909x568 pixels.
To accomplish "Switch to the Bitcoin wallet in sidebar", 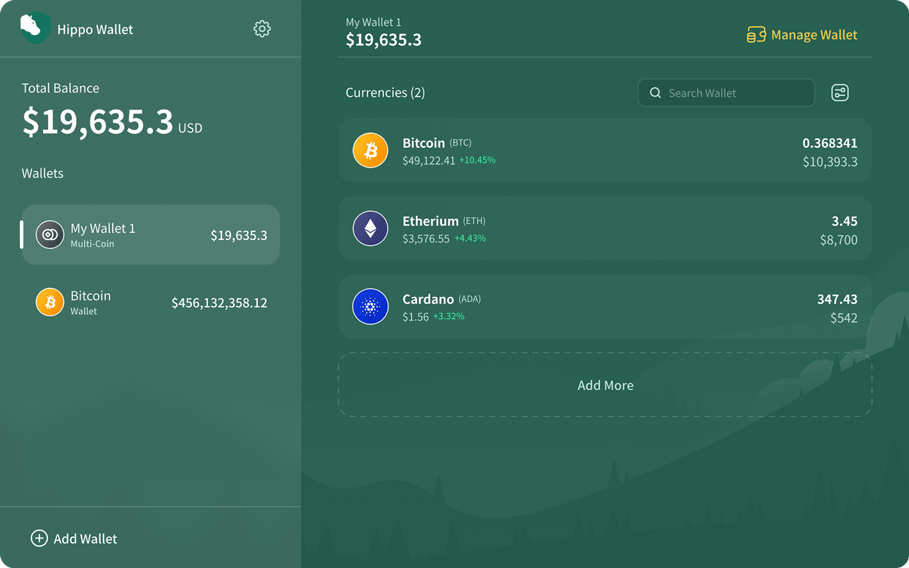I will coord(150,302).
